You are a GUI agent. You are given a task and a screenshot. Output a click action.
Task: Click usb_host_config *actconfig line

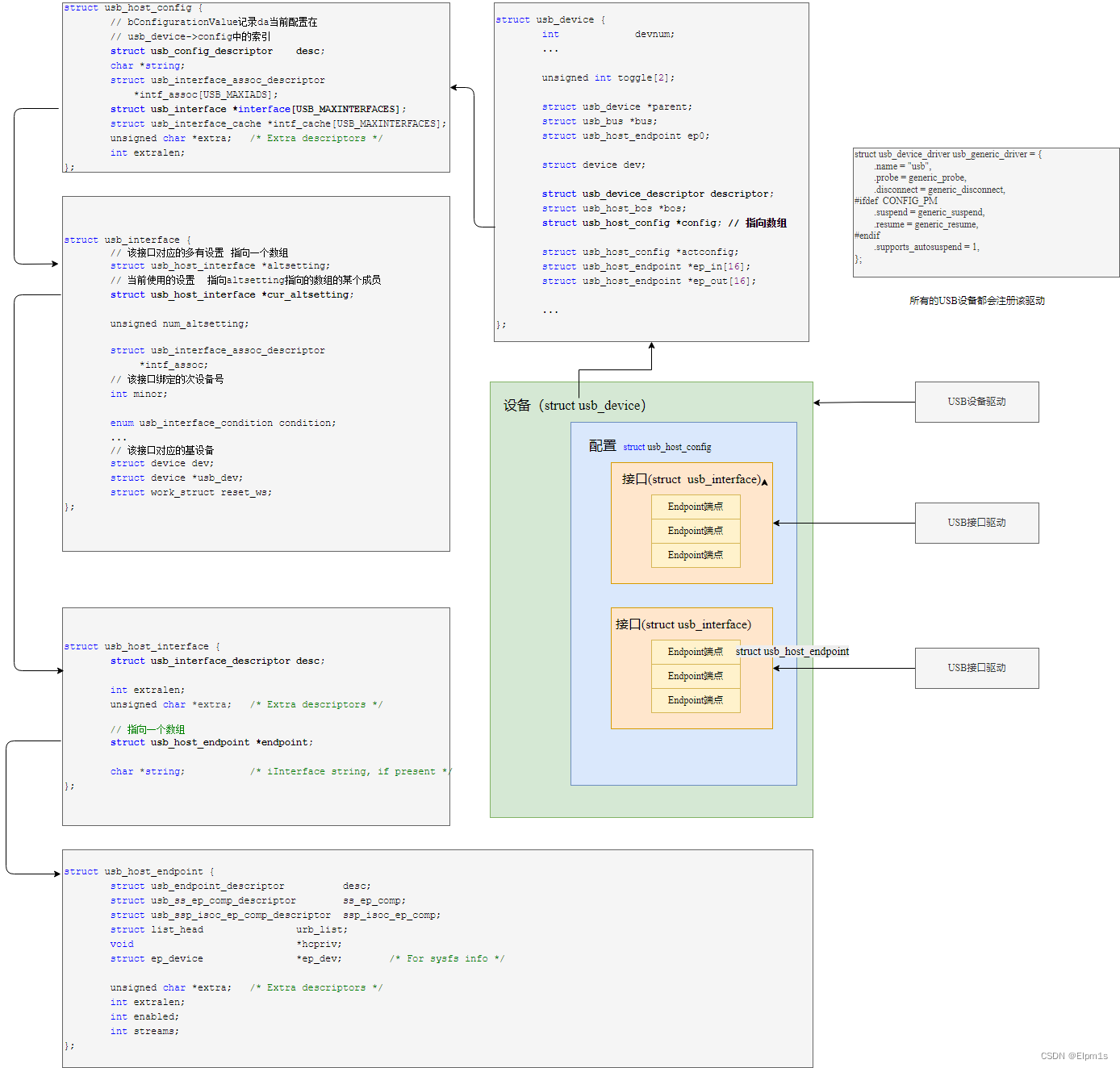point(640,252)
